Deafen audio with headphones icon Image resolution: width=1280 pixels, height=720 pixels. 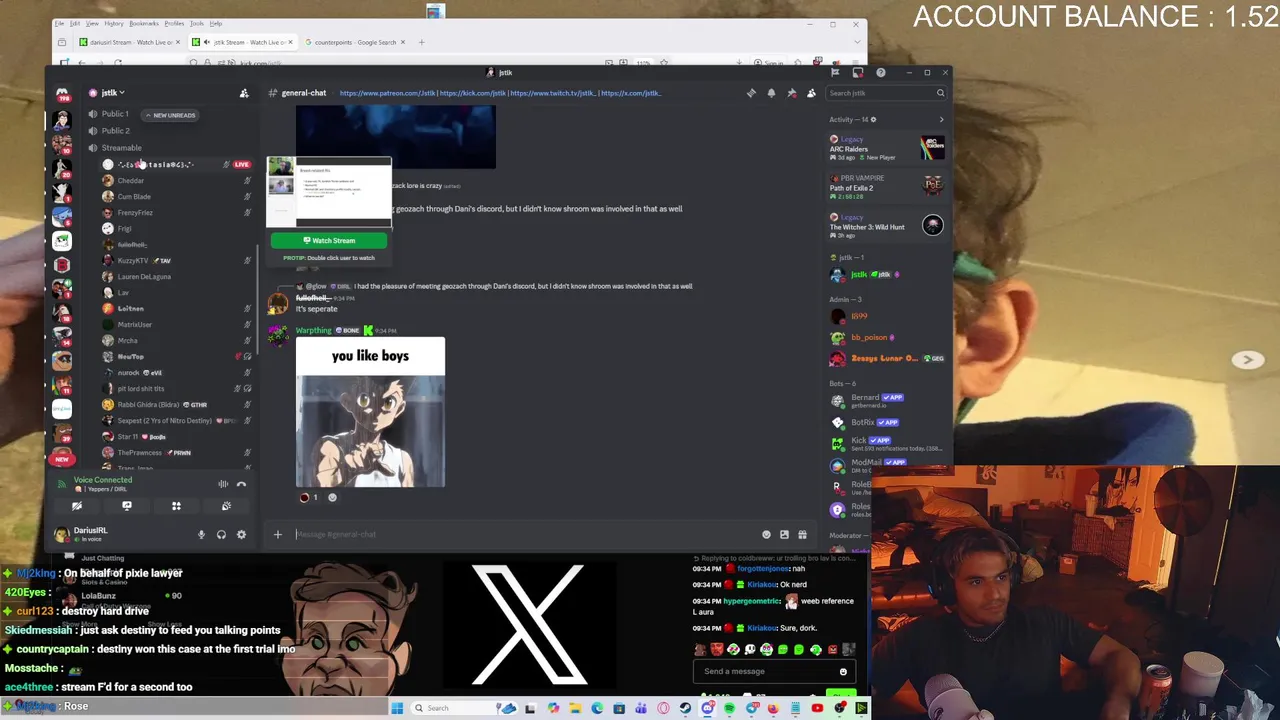pos(221,535)
